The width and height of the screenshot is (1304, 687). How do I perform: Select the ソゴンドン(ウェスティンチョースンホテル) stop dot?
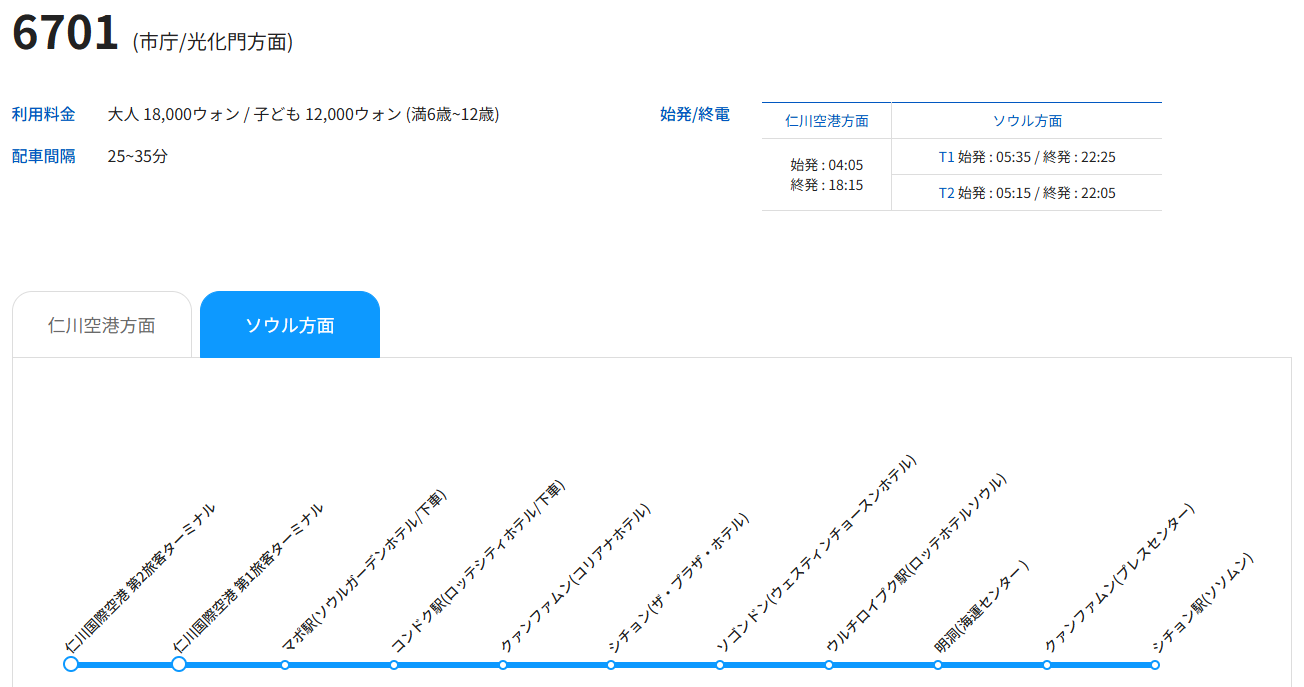[x=720, y=665]
